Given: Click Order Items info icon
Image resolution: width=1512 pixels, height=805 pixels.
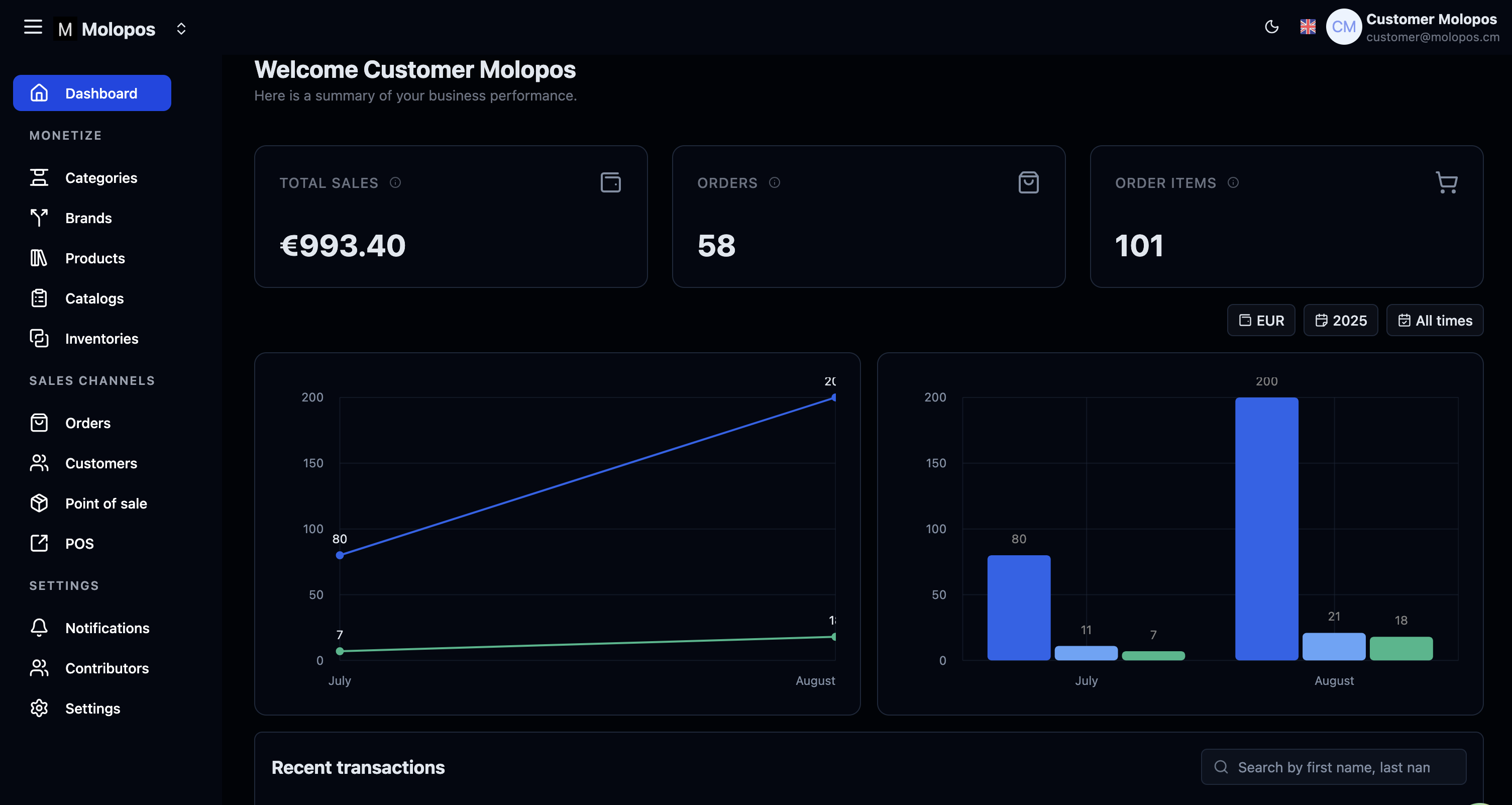Looking at the screenshot, I should (x=1233, y=182).
